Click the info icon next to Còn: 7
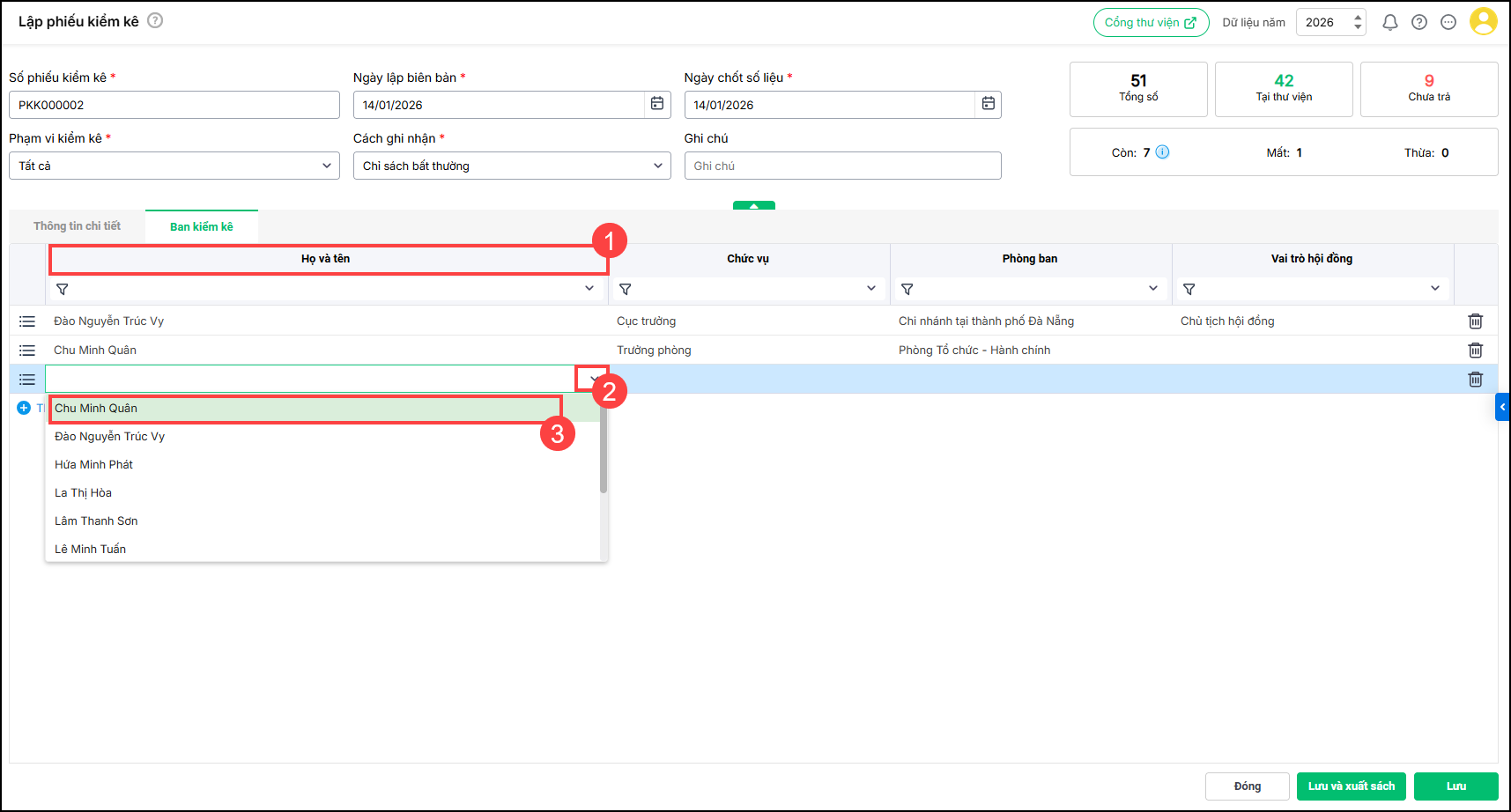 [x=1162, y=152]
